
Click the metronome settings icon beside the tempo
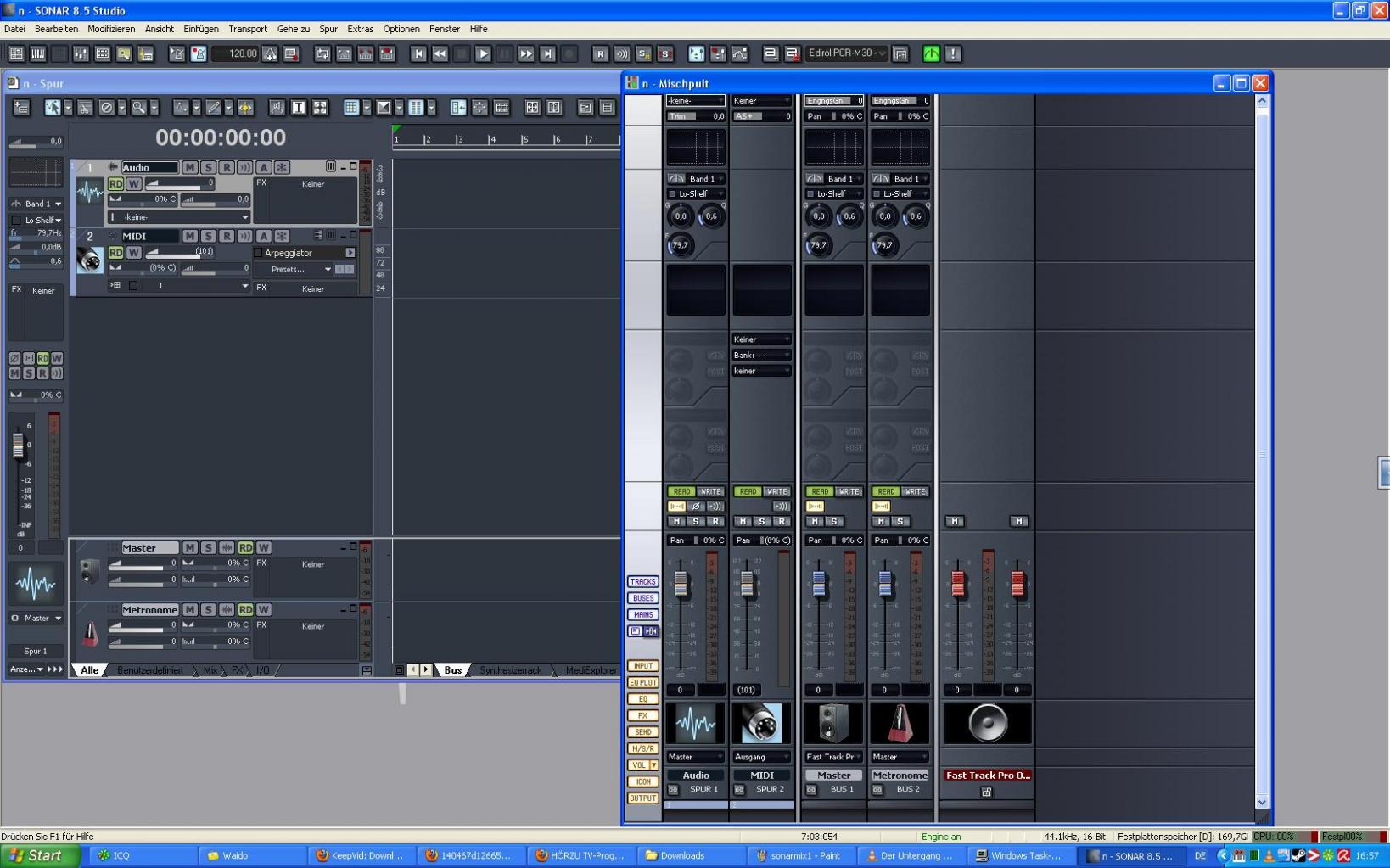point(270,53)
